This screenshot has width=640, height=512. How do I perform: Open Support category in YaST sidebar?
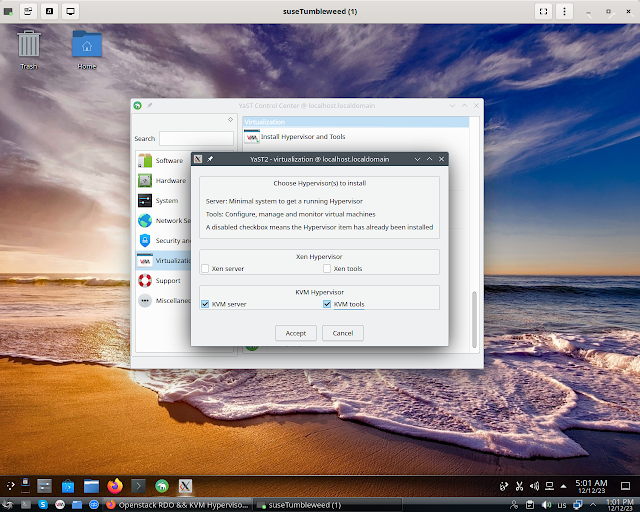[x=163, y=280]
